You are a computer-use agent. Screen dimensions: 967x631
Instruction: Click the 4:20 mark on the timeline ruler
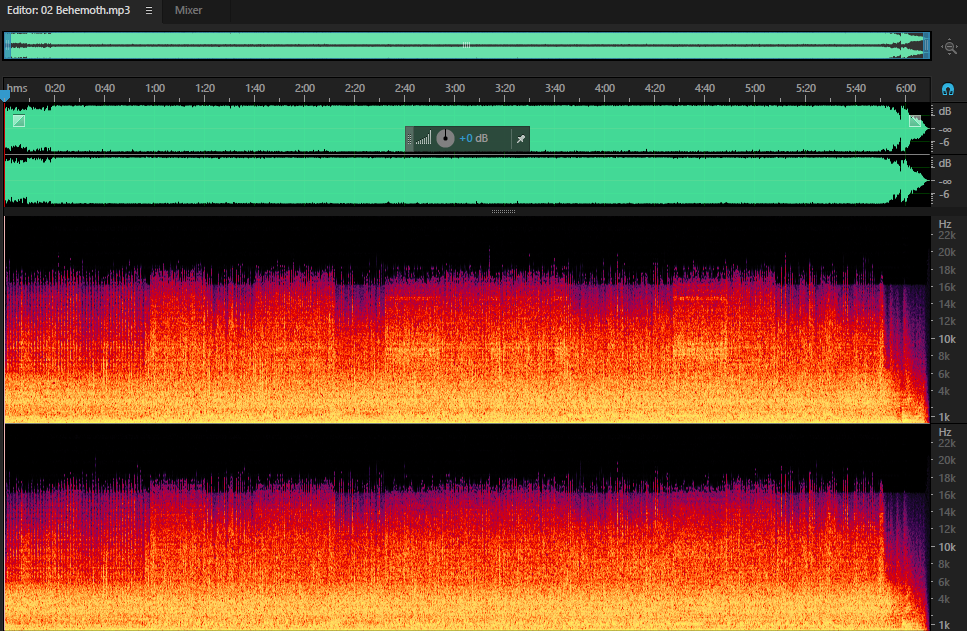(654, 88)
